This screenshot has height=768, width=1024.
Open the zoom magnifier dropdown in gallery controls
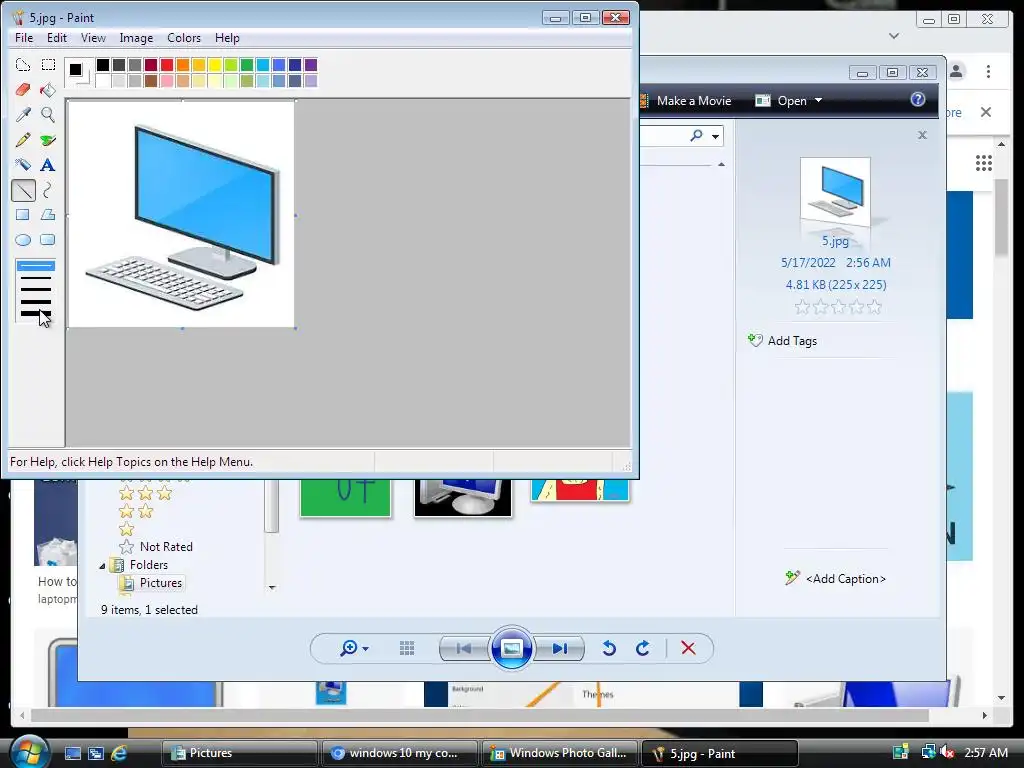pyautogui.click(x=366, y=648)
